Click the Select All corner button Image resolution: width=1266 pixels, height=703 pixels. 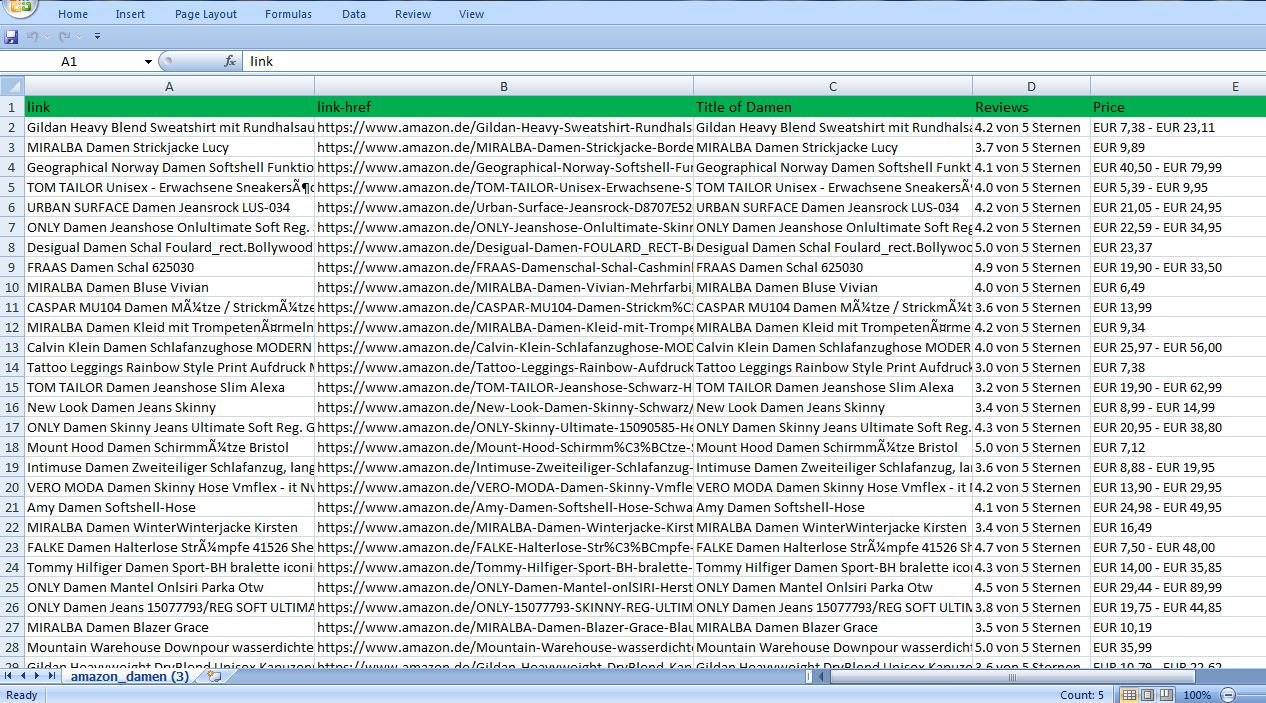click(x=11, y=86)
